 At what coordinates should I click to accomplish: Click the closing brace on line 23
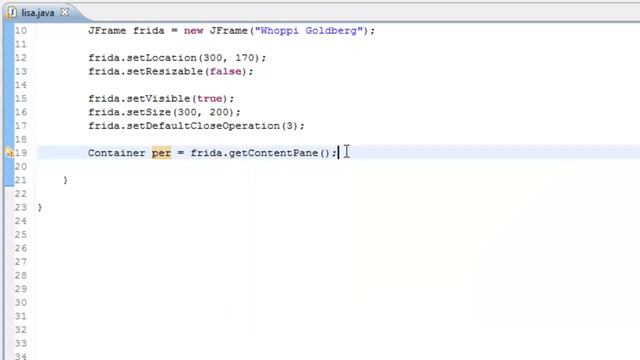pos(40,208)
